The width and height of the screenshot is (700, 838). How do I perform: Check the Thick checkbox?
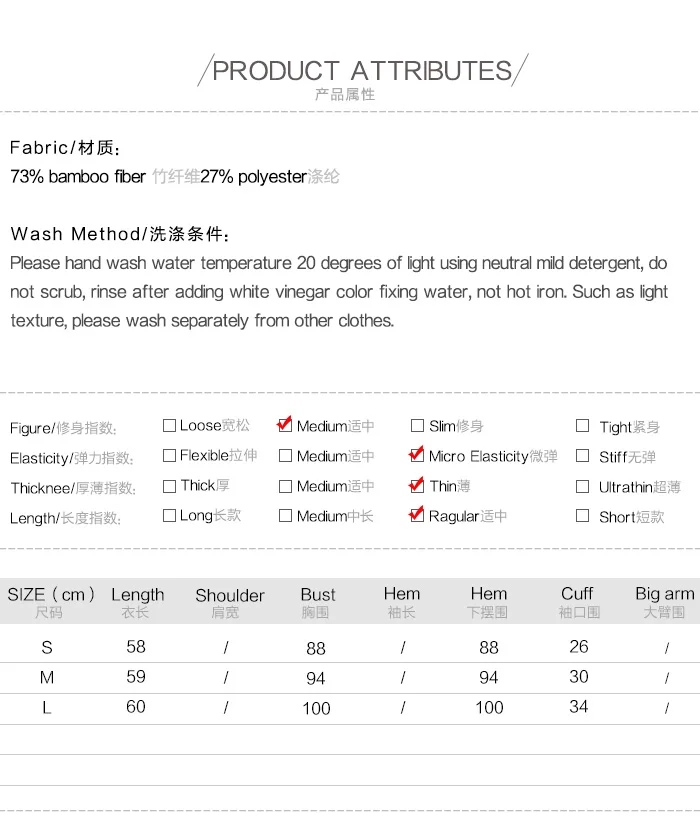(x=169, y=486)
